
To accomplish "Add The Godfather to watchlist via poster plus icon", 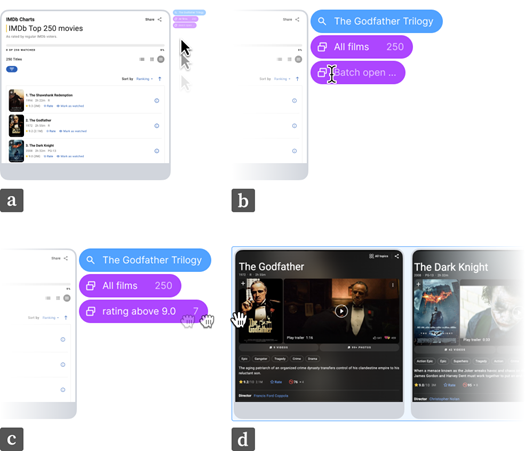I will [243, 283].
